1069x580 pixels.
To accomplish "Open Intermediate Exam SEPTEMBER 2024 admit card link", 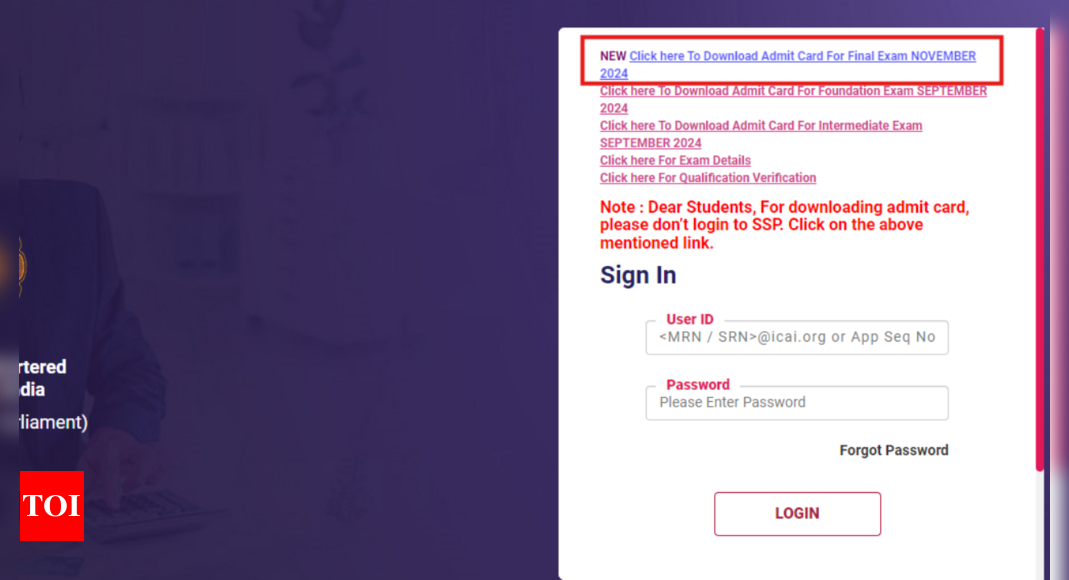I will coord(761,134).
